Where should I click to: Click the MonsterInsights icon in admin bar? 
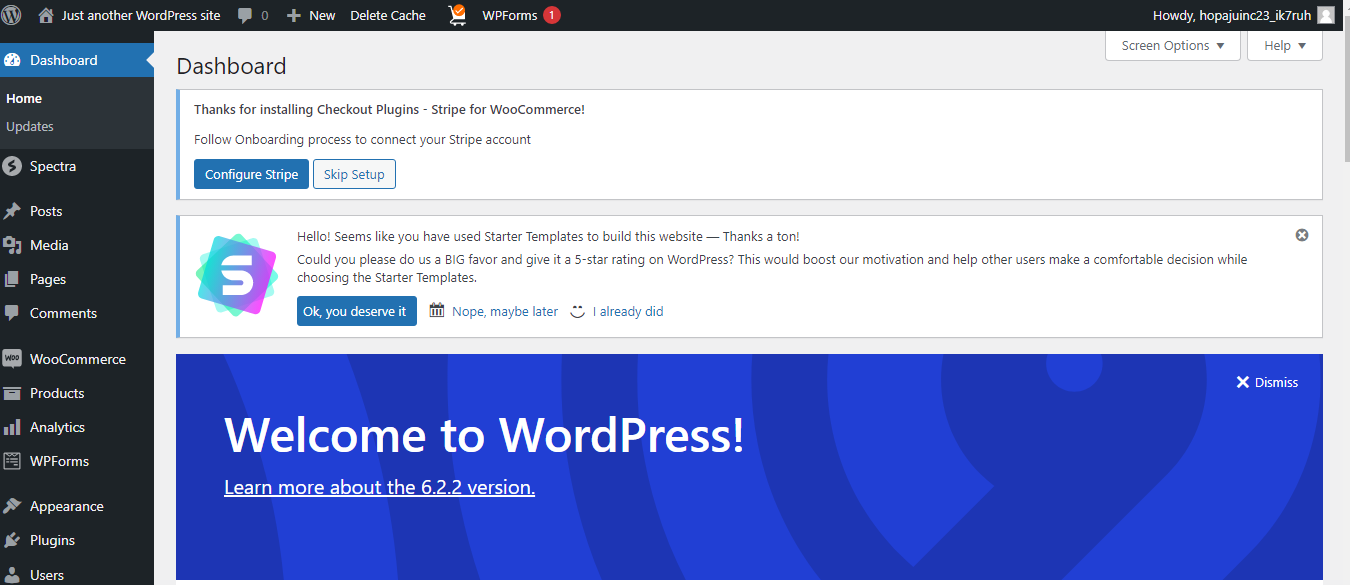457,14
